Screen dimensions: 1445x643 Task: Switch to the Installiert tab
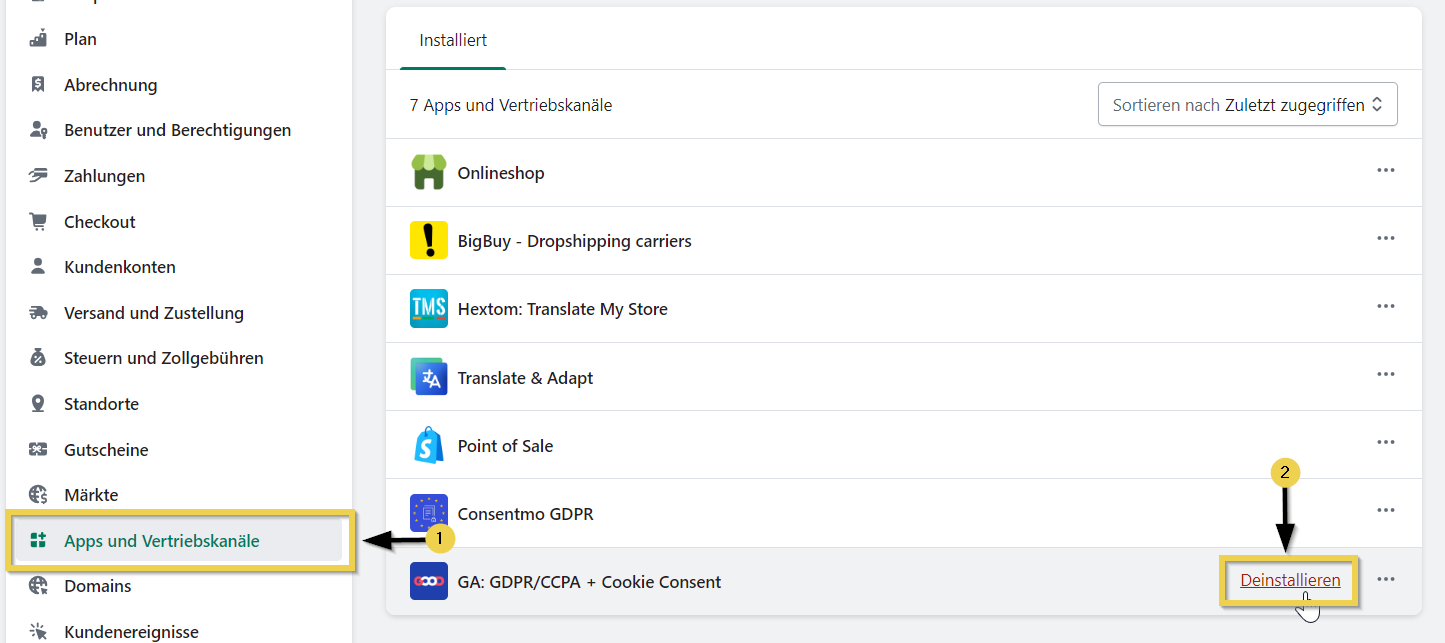click(x=453, y=41)
